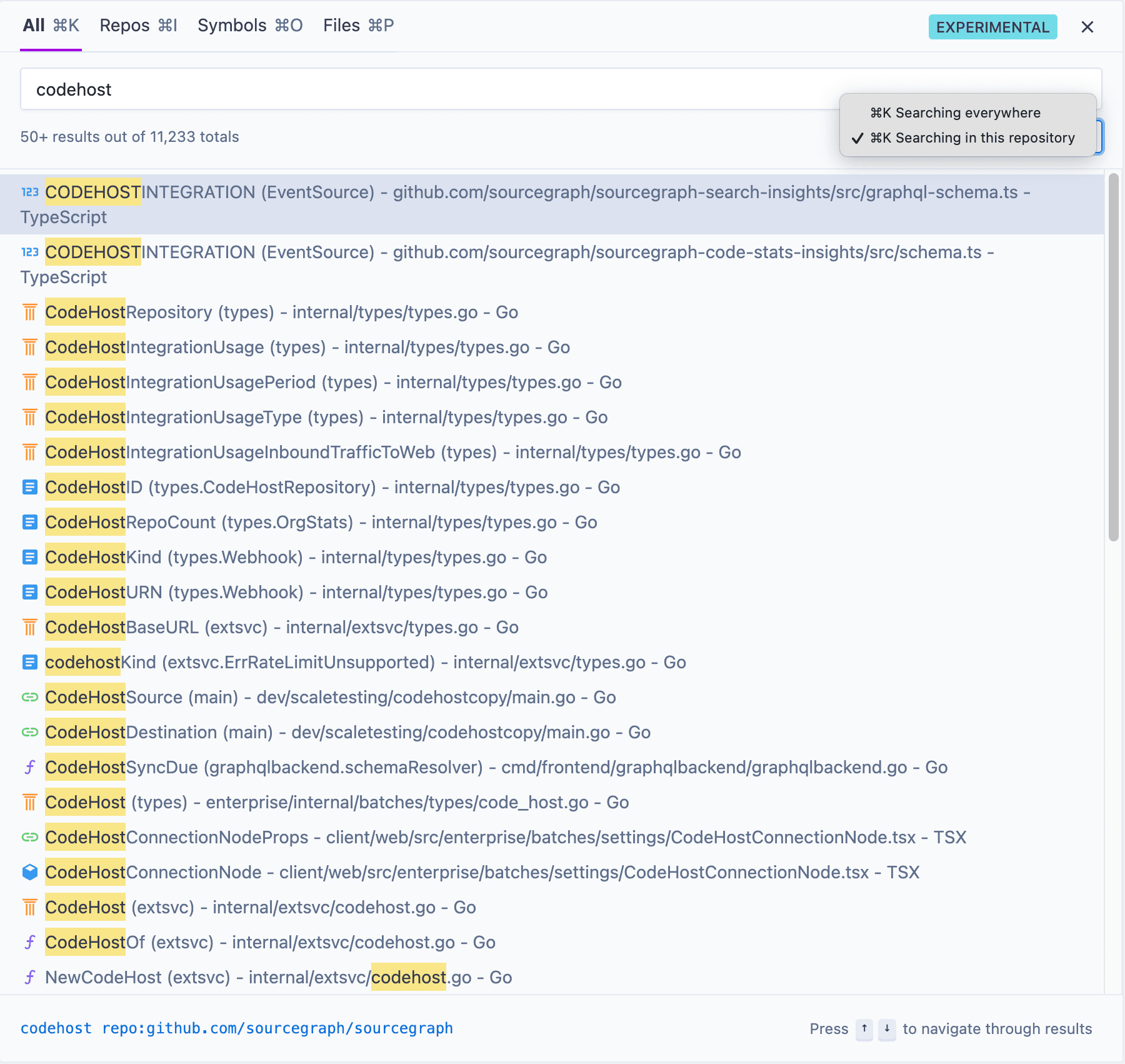The height and width of the screenshot is (1064, 1125).
Task: Click the enum icon beside sourcegraph-search-insights CODEHOSTINTEGRATION result
Action: pos(30,192)
